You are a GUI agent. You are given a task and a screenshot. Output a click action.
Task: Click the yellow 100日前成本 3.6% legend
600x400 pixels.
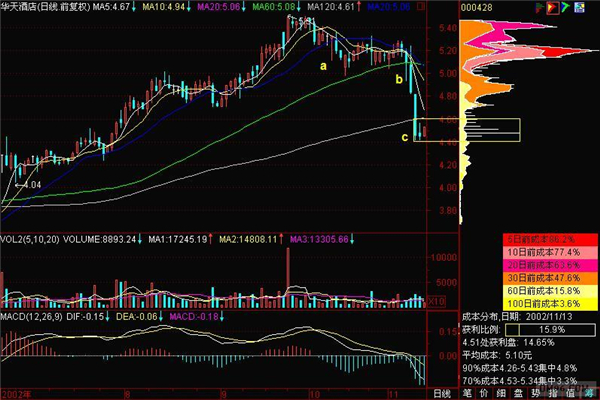(550, 304)
